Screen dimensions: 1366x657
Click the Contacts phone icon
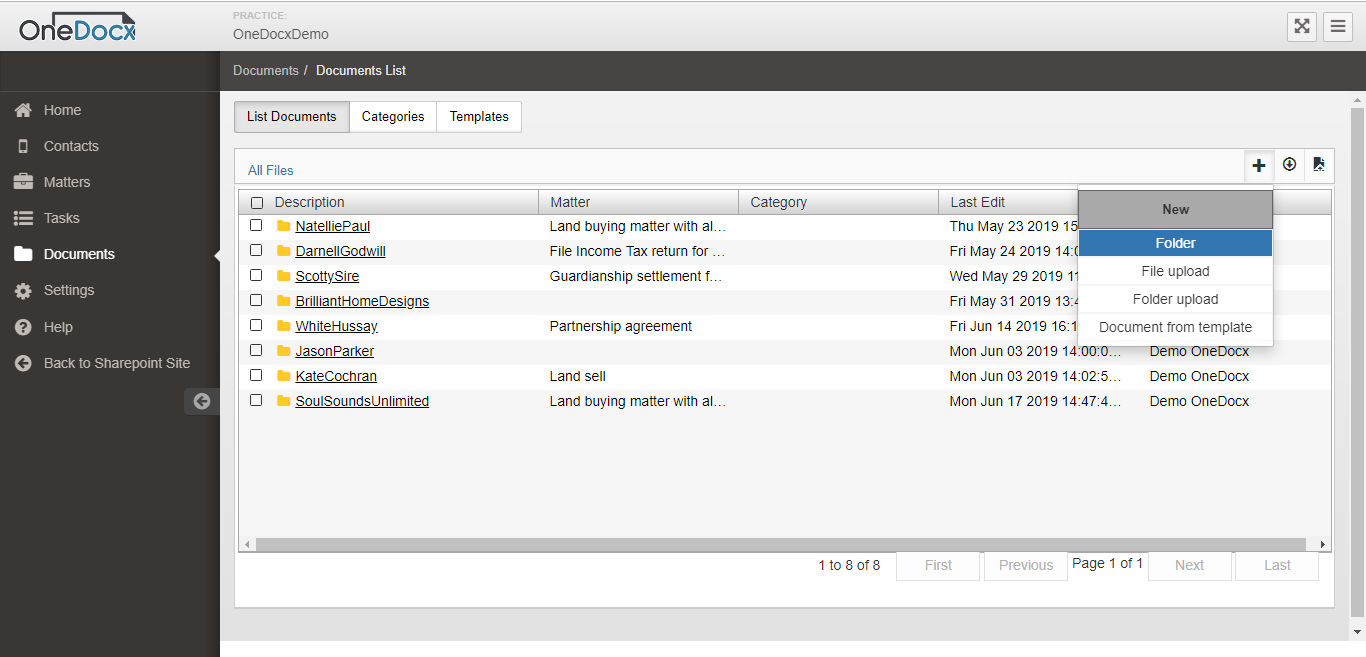[23, 146]
